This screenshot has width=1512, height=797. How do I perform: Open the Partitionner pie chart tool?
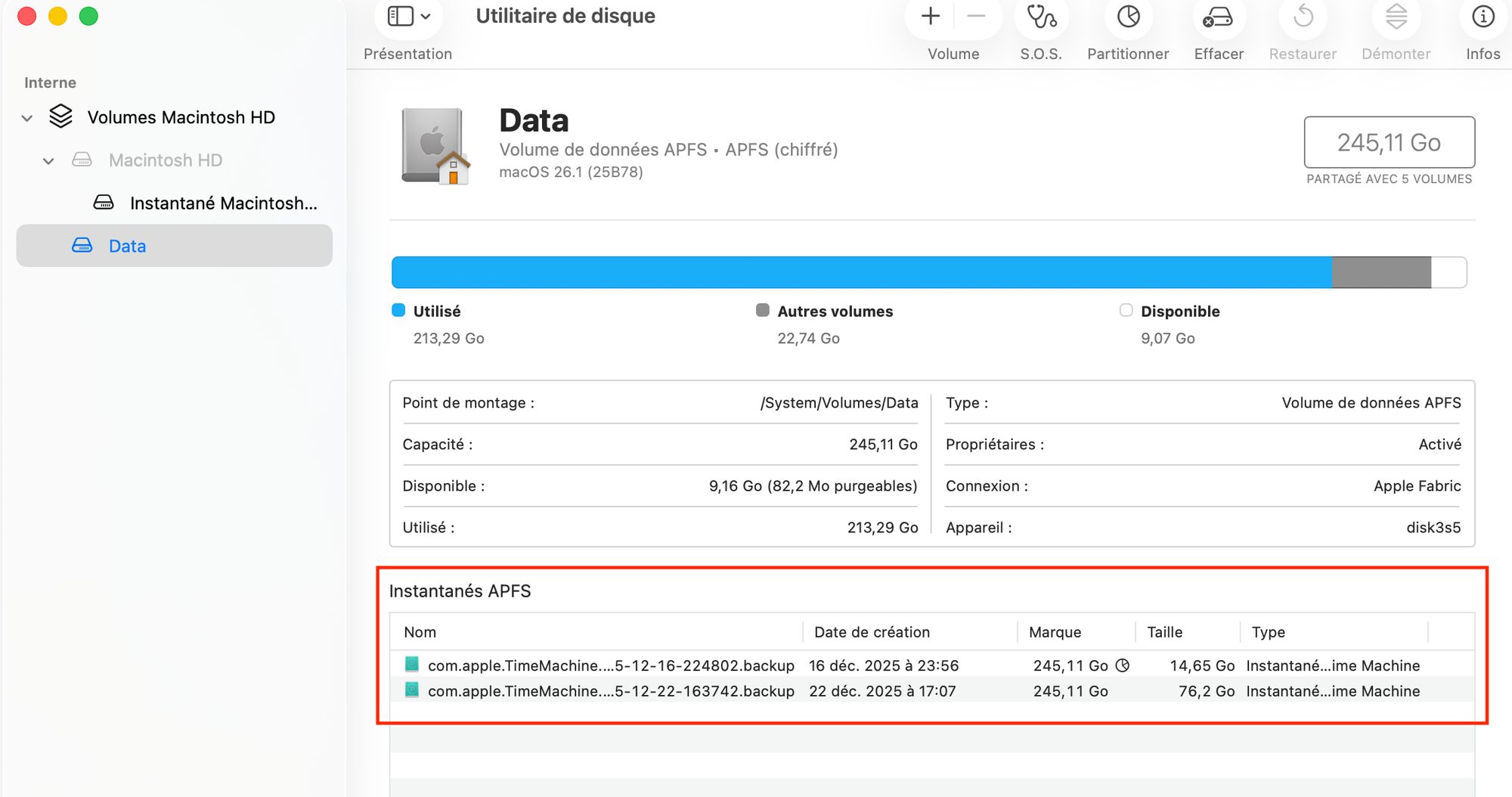coord(1128,17)
